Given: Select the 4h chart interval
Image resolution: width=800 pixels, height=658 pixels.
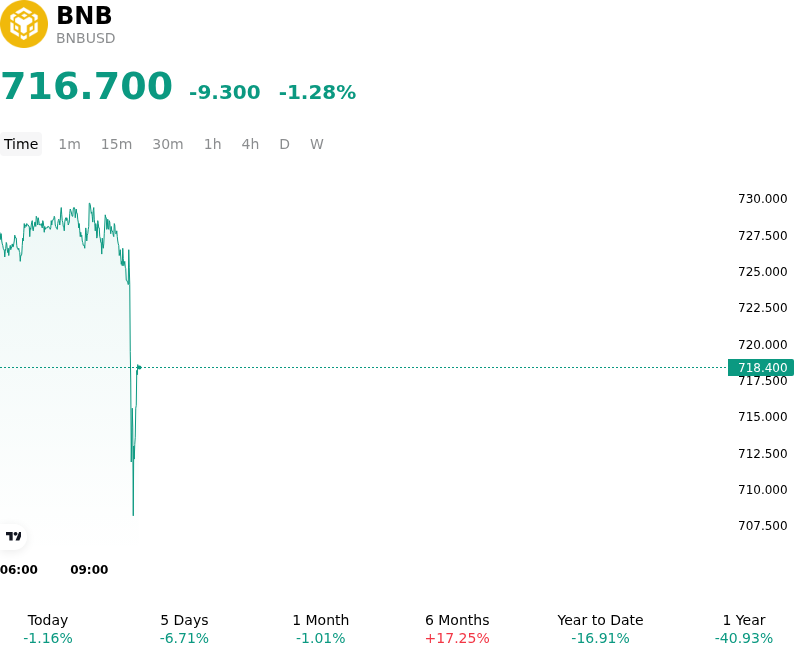Looking at the screenshot, I should [x=250, y=144].
